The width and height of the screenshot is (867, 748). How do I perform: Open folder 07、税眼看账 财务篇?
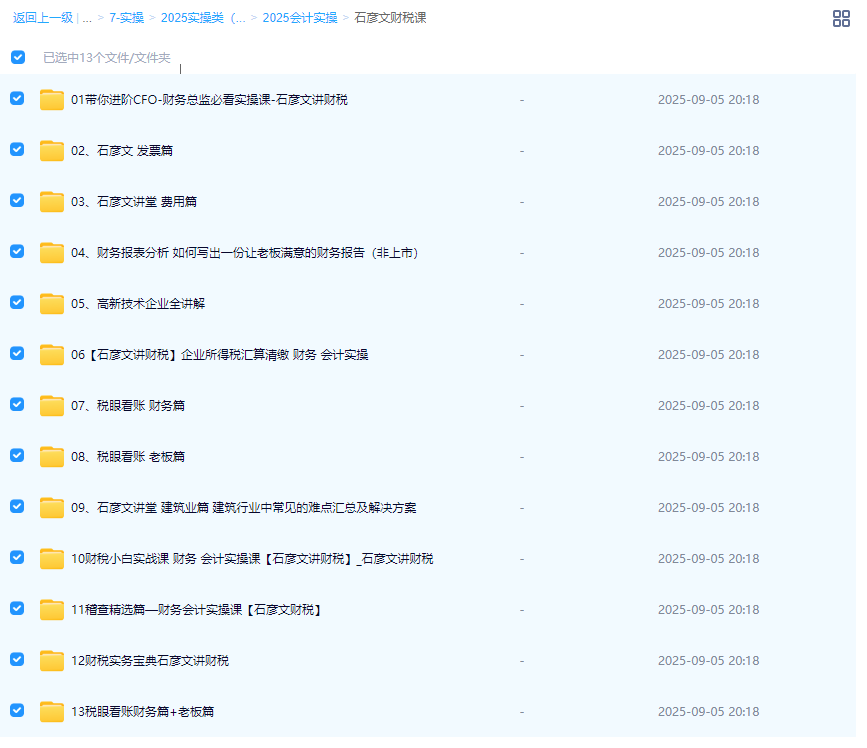128,406
